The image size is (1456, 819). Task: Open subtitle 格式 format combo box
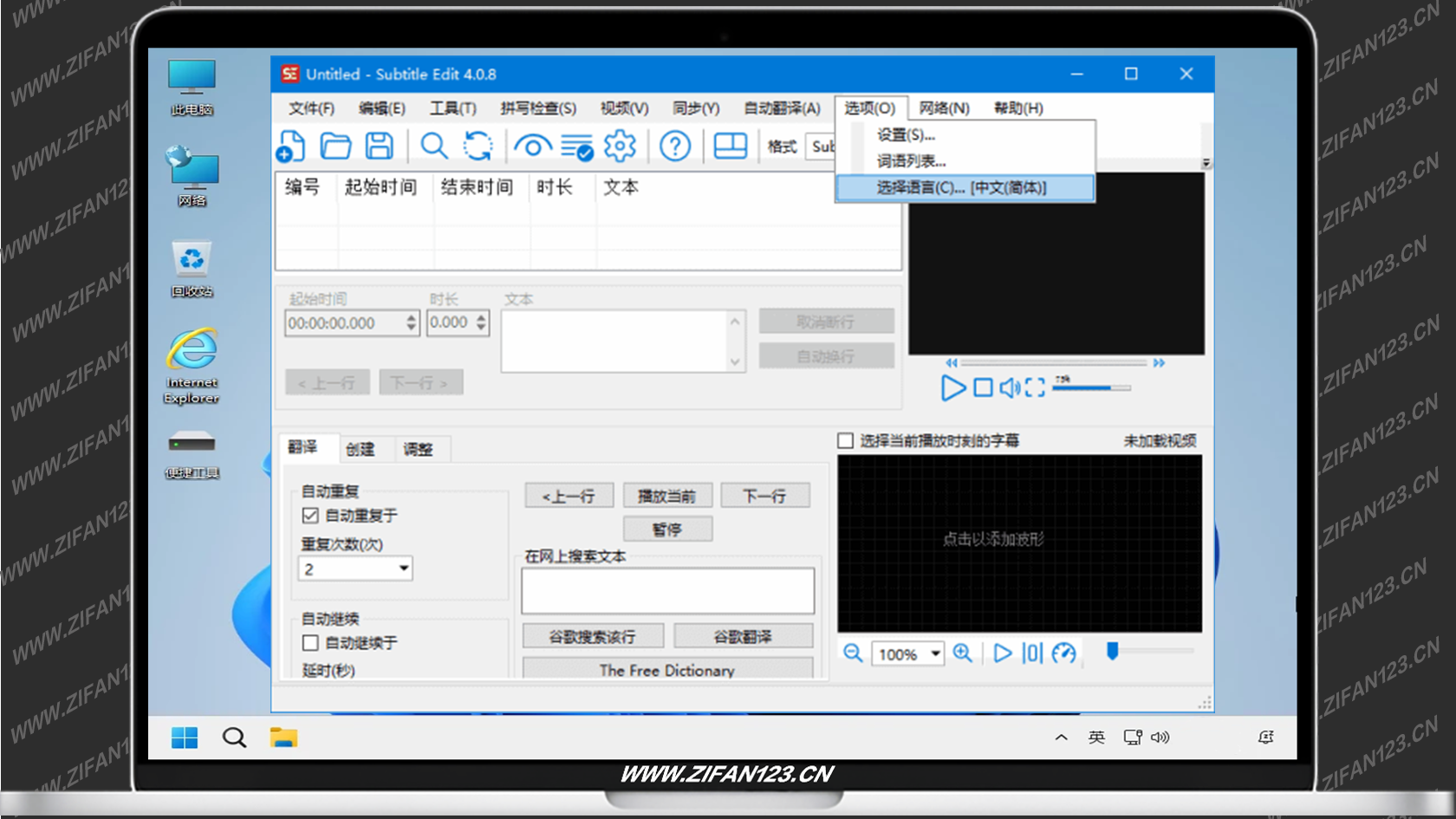click(822, 146)
